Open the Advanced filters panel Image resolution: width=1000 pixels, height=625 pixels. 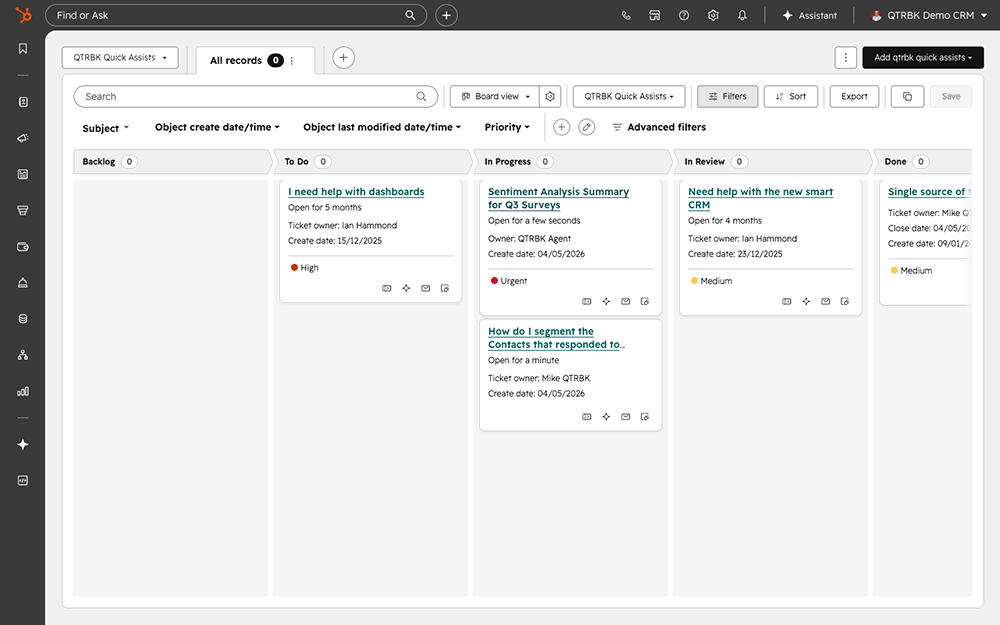tap(659, 128)
